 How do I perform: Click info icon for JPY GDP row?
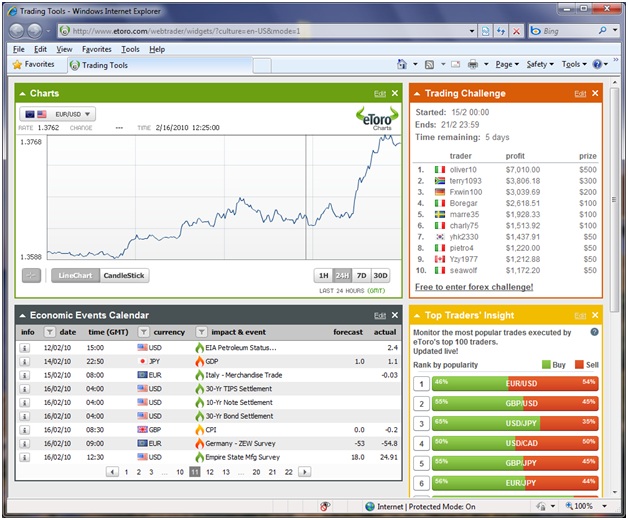click(x=24, y=361)
